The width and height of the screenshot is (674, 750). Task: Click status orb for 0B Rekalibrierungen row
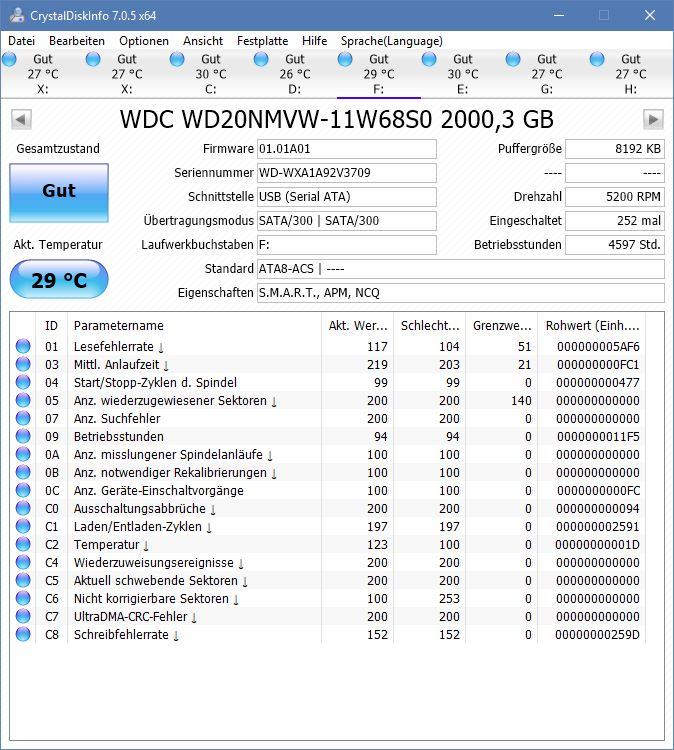click(x=23, y=472)
